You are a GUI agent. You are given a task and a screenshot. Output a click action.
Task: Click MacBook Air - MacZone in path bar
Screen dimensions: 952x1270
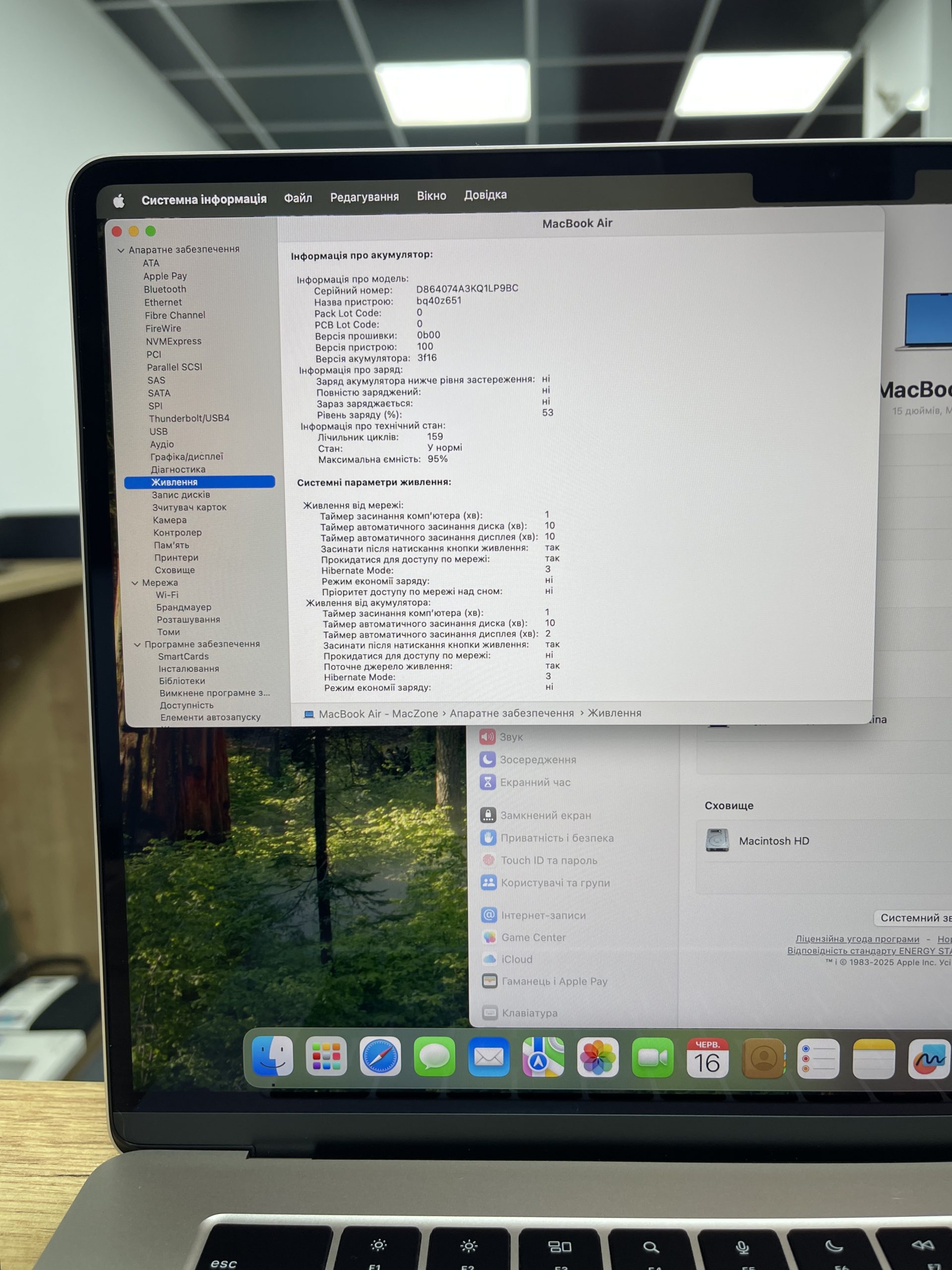click(x=378, y=714)
